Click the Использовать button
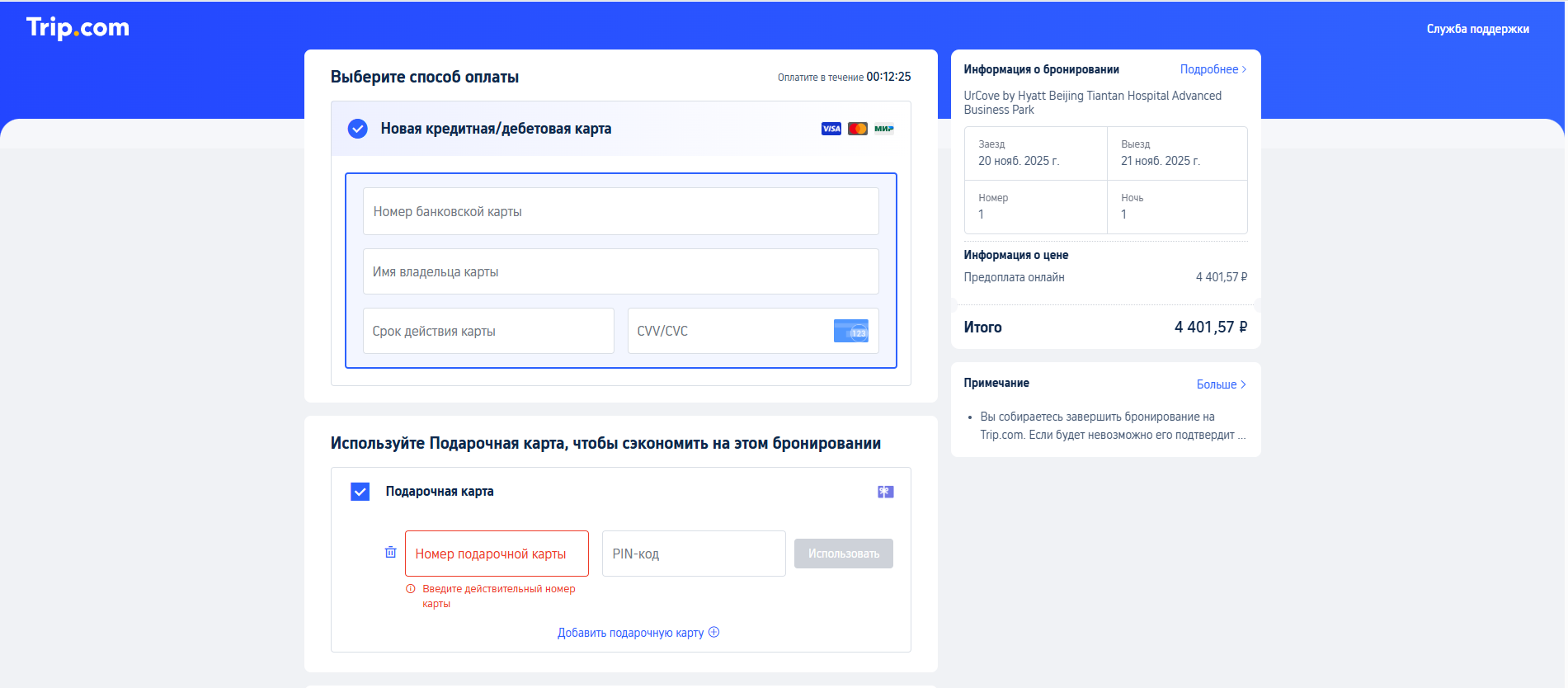Screen dimensions: 1568x688 coord(844,554)
